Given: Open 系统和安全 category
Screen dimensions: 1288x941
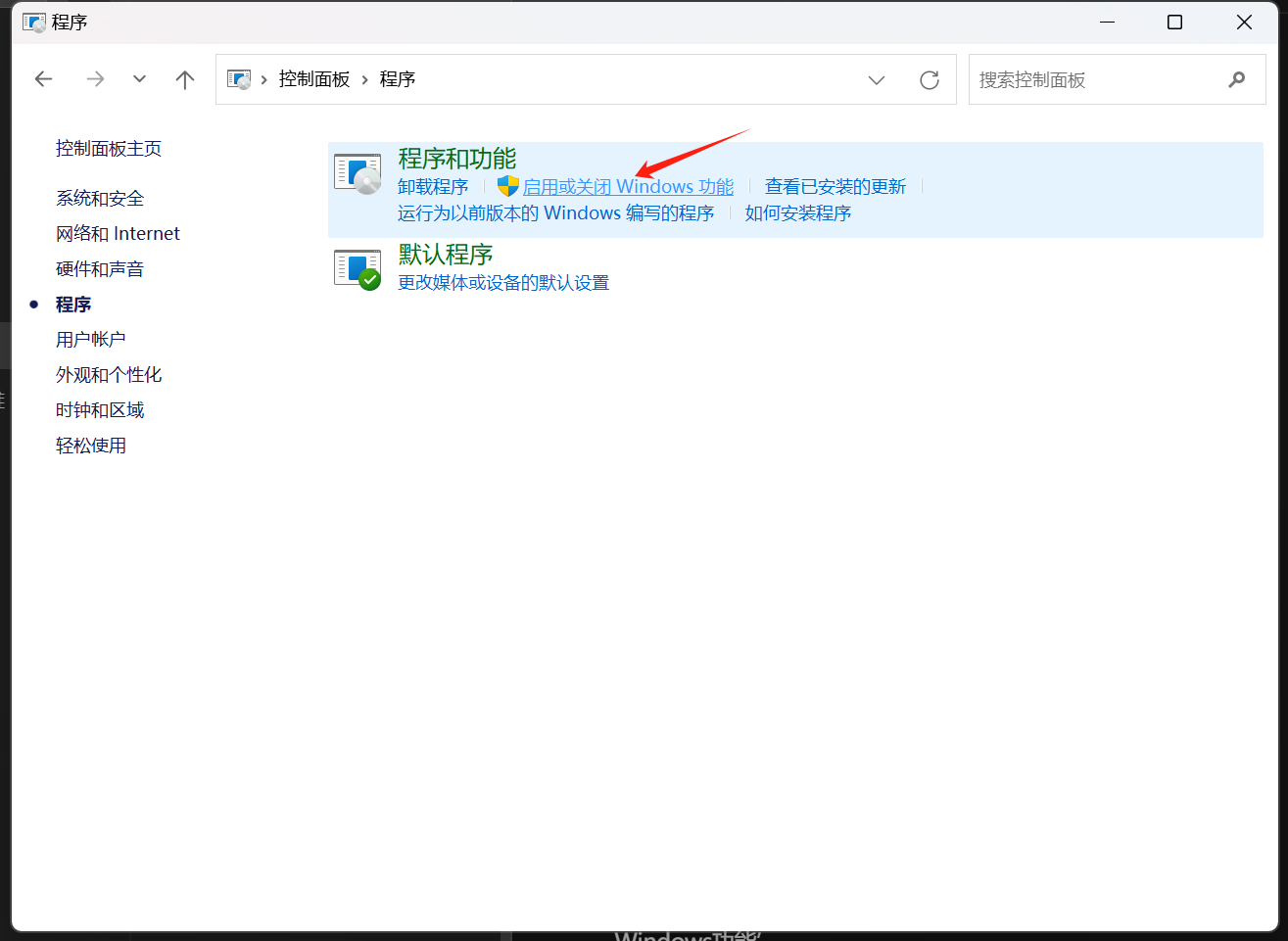Looking at the screenshot, I should coord(100,199).
